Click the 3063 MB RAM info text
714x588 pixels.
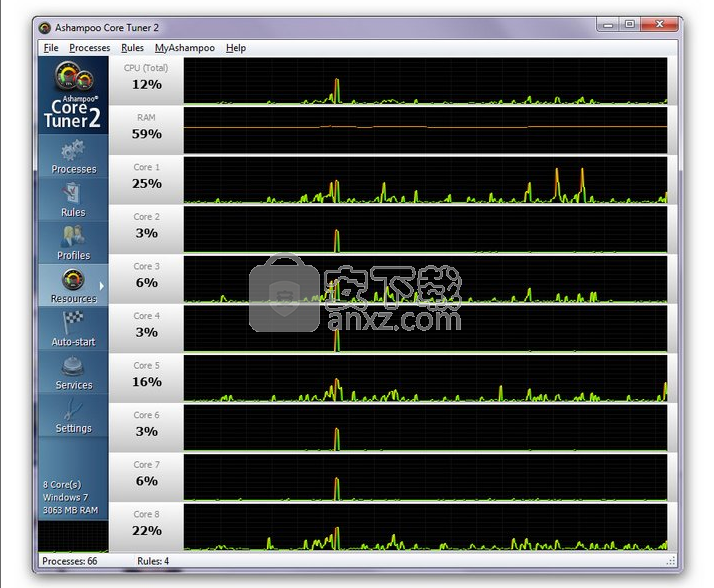coord(71,510)
